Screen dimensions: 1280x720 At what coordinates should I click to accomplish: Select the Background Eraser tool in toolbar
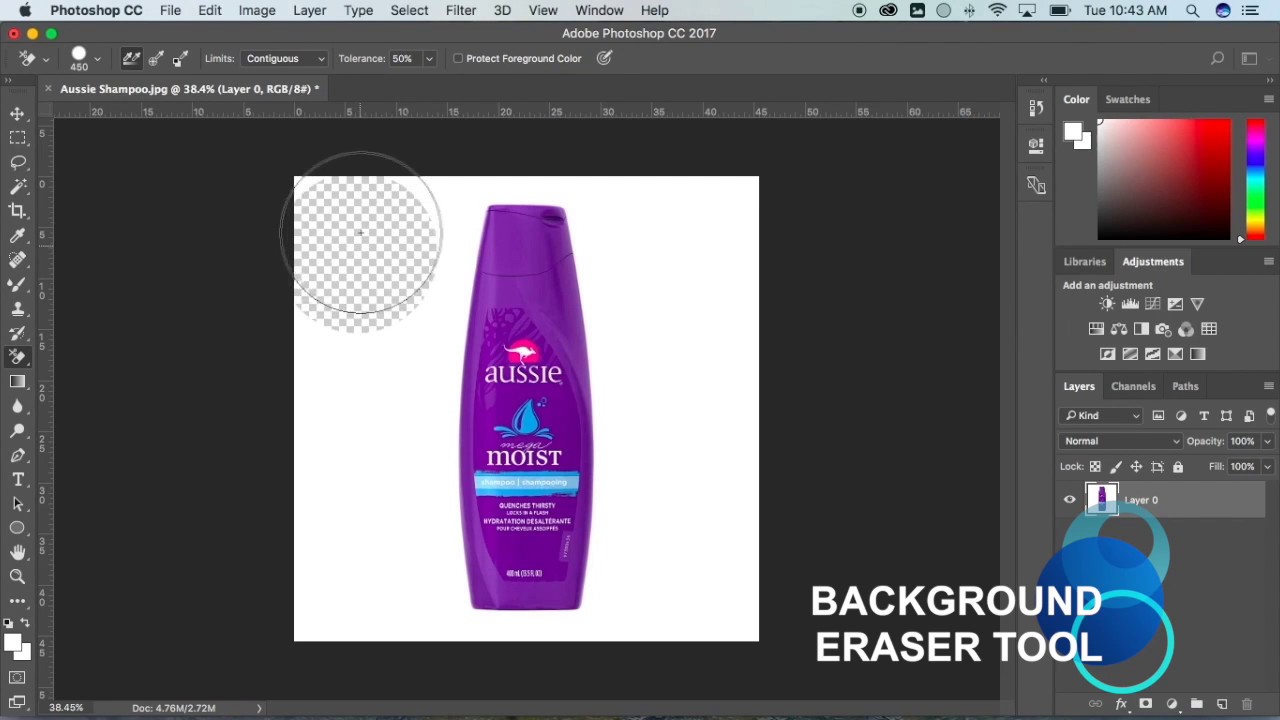tap(18, 357)
